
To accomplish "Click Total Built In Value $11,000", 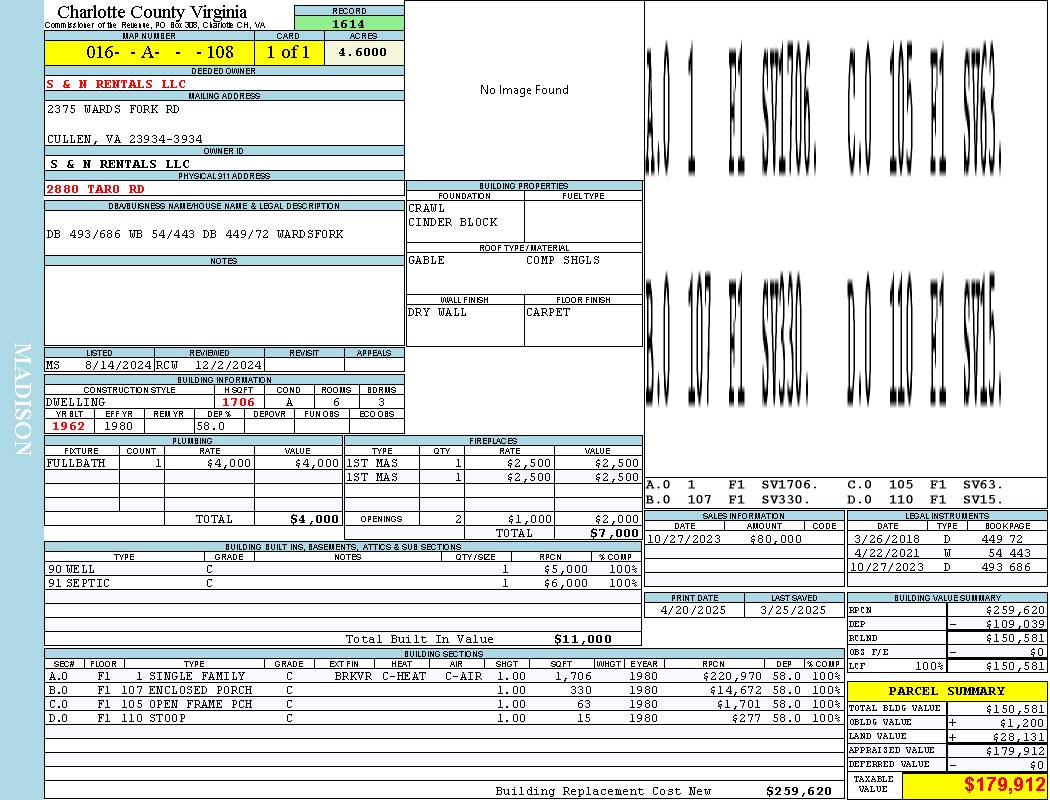I will pos(583,639).
